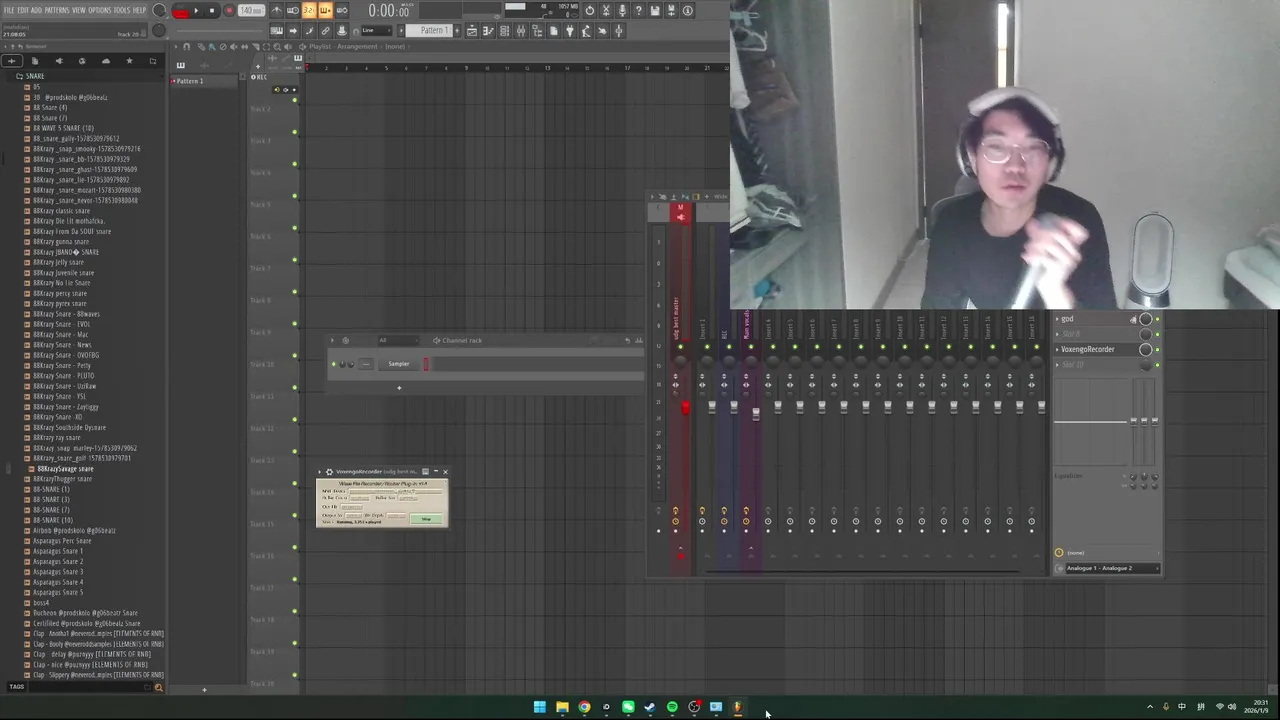Select Asparagus Snare 1 sample

57,551
